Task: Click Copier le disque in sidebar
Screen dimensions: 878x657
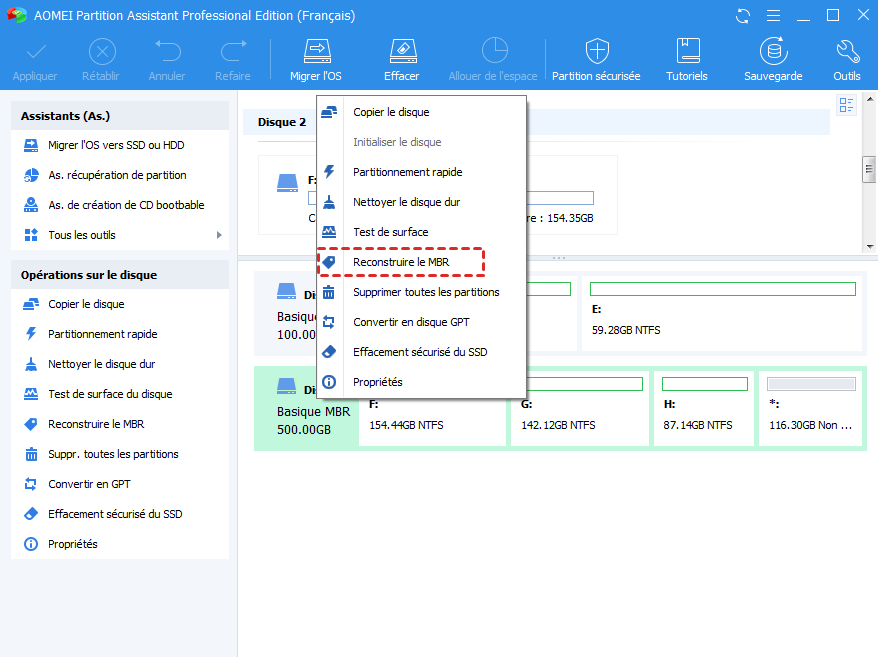Action: pyautogui.click(x=86, y=304)
